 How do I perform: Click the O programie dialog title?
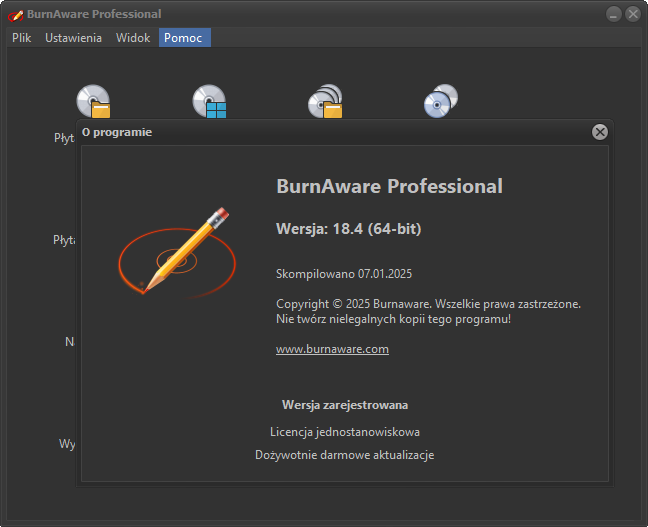click(x=117, y=132)
